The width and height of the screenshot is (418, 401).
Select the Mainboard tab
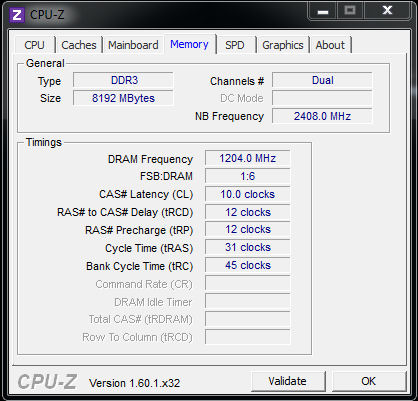(x=133, y=45)
